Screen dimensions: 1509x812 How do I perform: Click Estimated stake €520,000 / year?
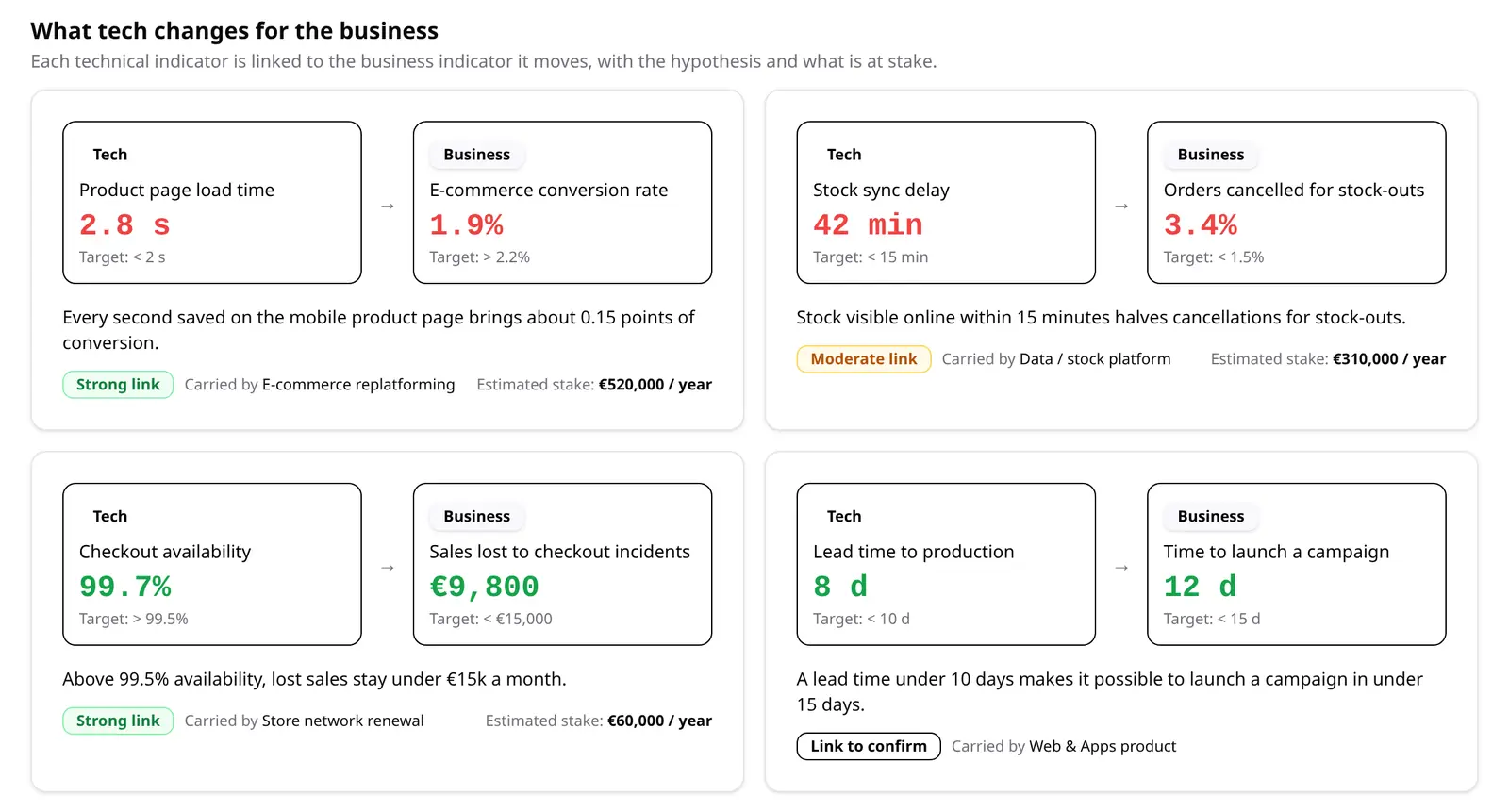point(594,385)
